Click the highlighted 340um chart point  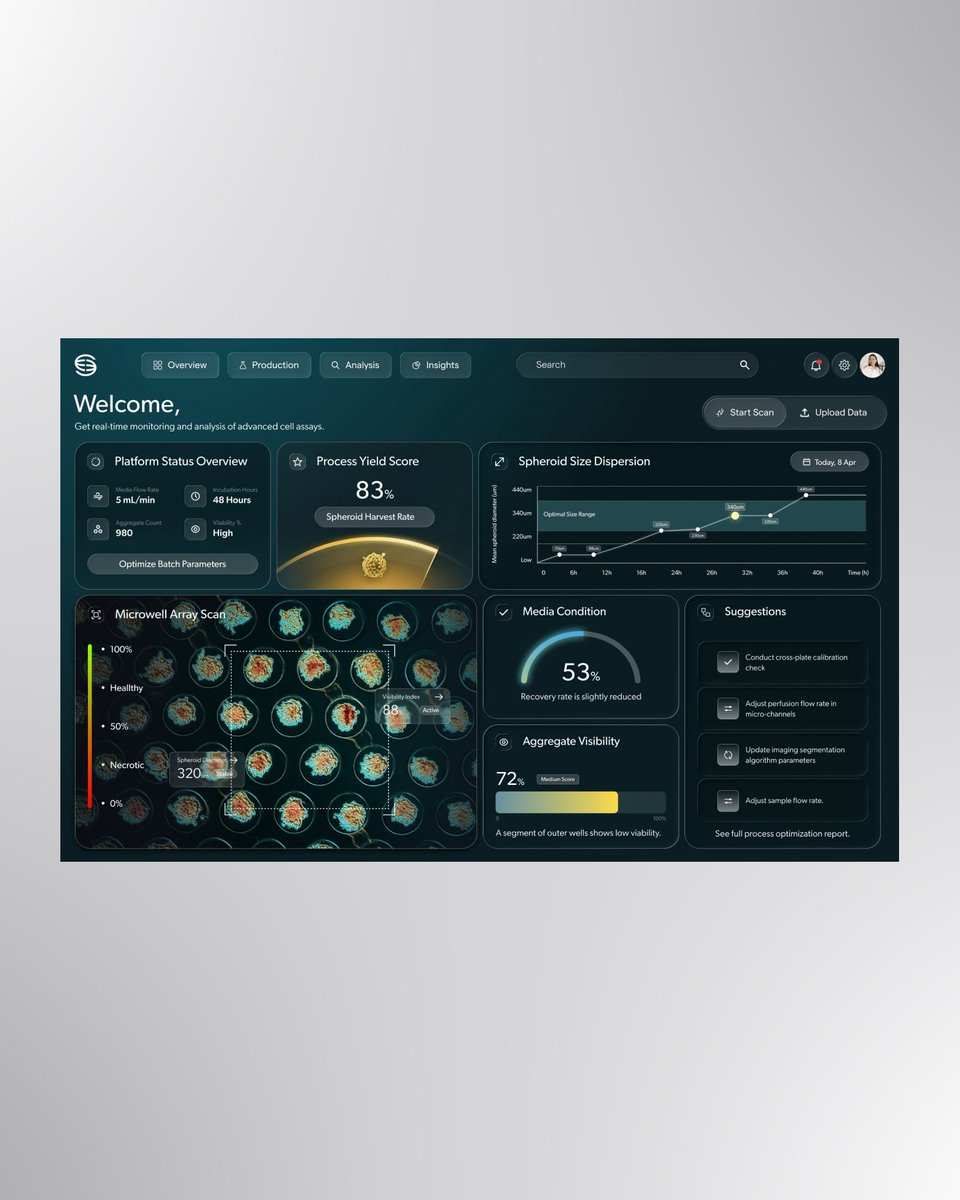[735, 516]
